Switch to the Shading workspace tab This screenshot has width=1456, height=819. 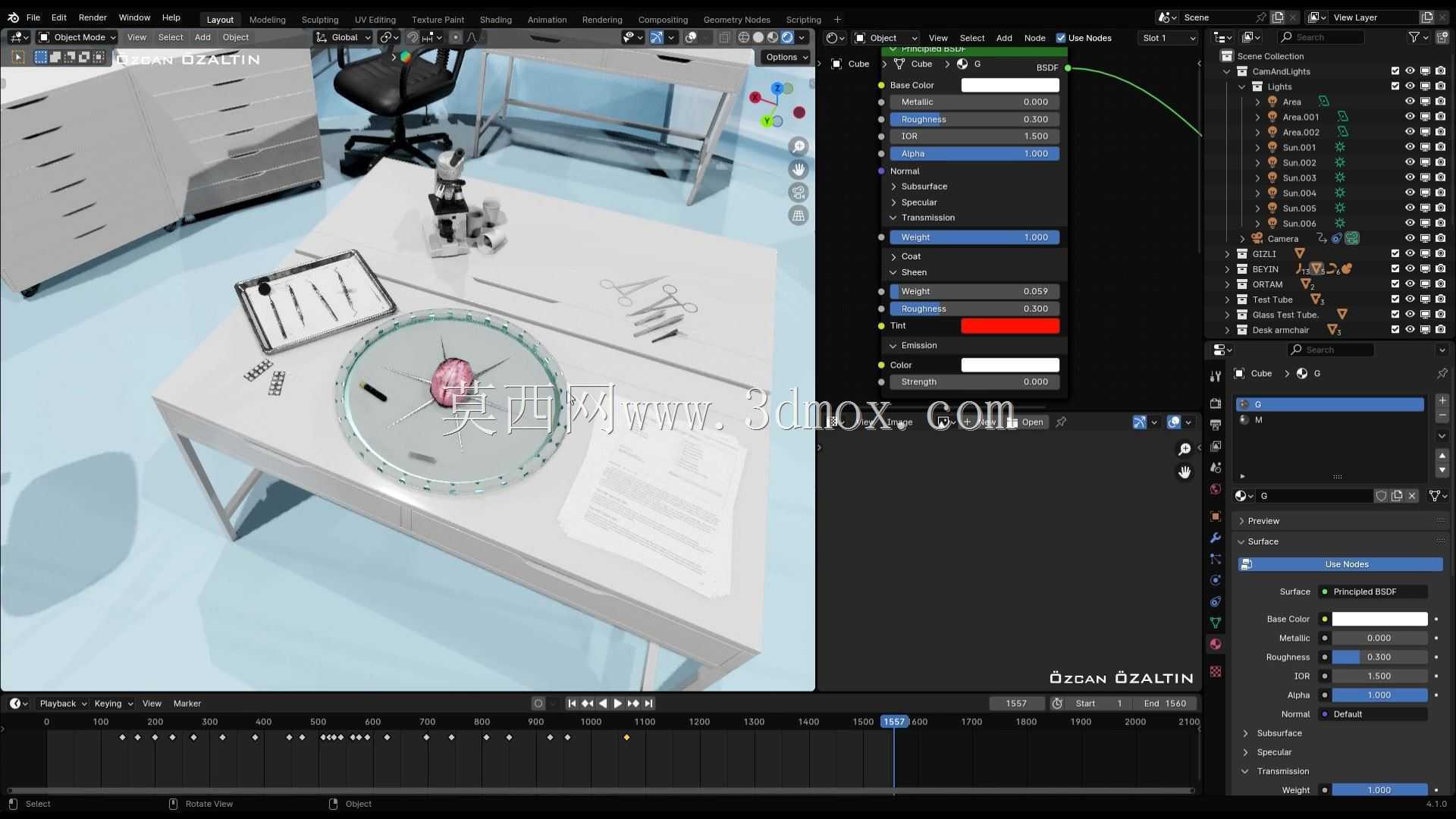(495, 20)
